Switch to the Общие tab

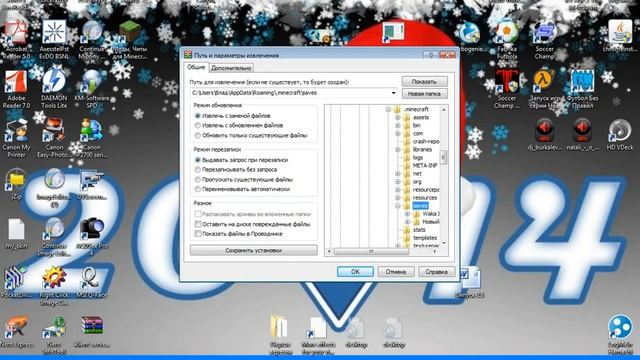click(196, 67)
